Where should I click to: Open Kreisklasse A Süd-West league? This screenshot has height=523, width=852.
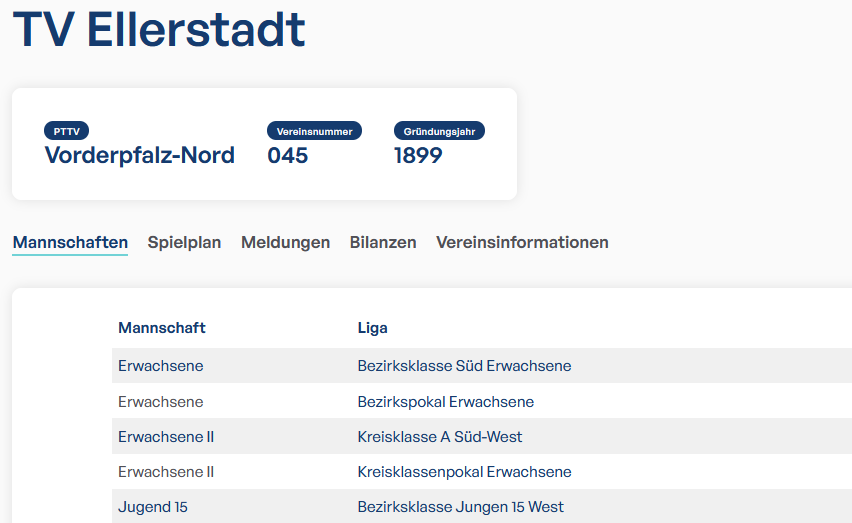tap(439, 437)
